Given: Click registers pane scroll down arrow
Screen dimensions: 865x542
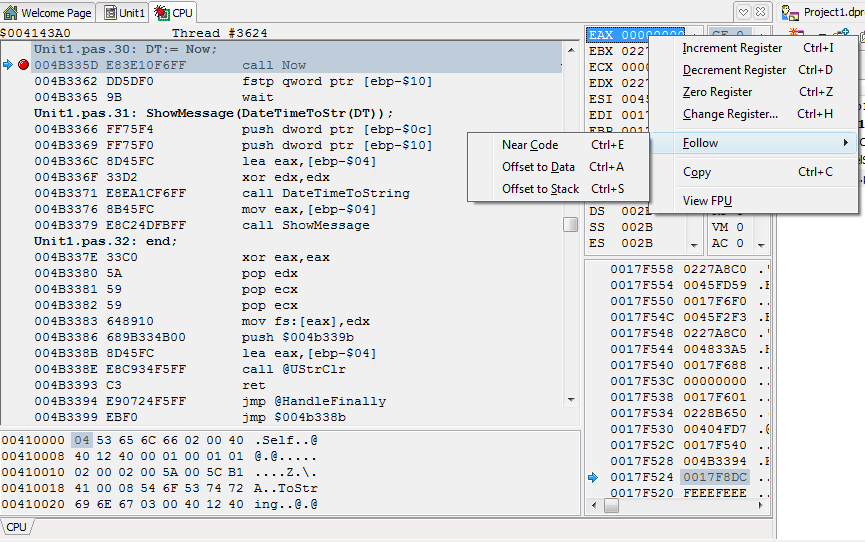Looking at the screenshot, I should [694, 245].
